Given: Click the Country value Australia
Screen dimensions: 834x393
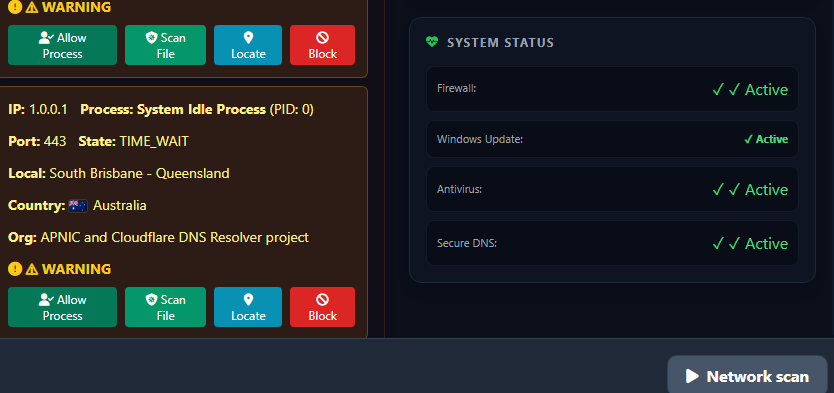Looking at the screenshot, I should point(120,206).
